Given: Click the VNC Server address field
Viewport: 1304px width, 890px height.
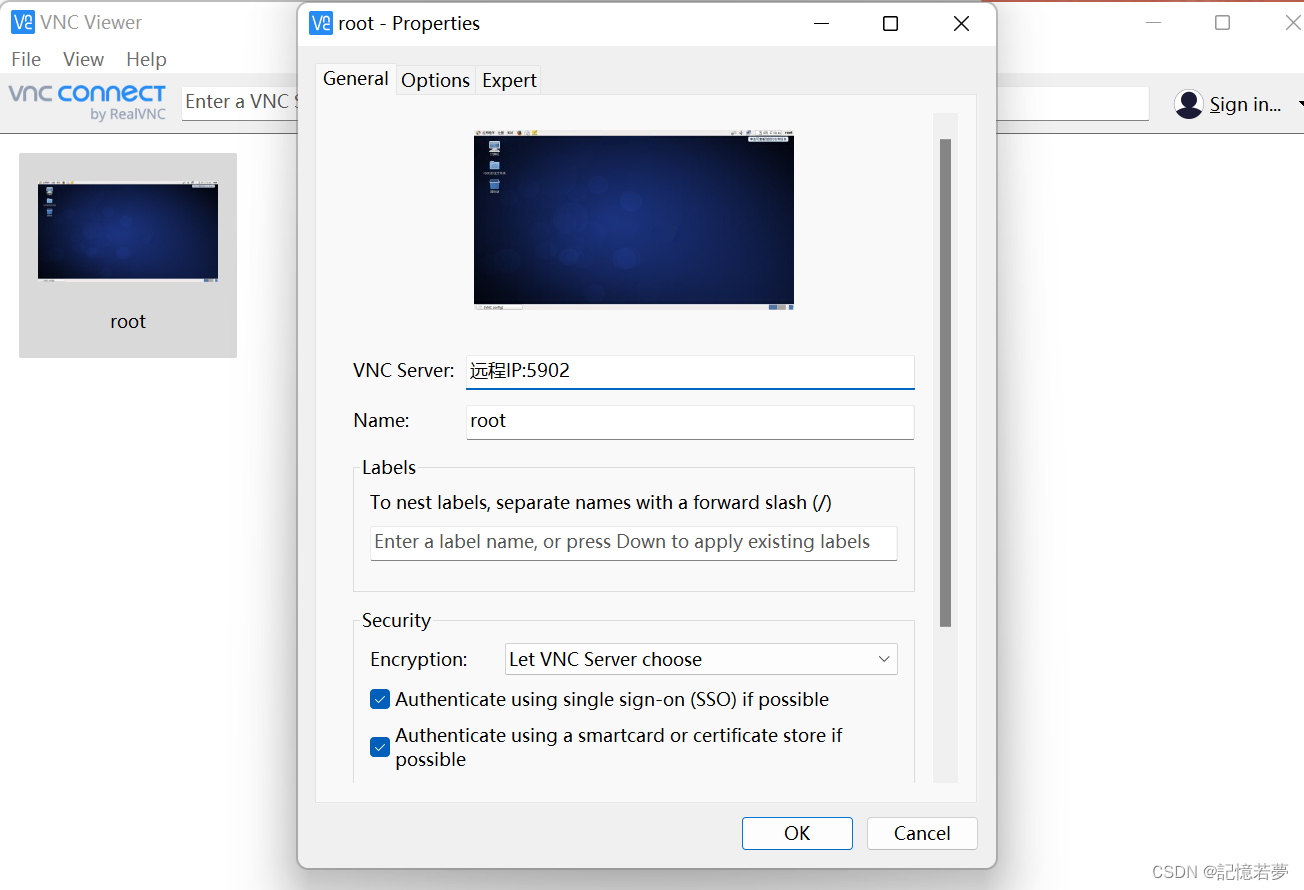Looking at the screenshot, I should pos(689,371).
